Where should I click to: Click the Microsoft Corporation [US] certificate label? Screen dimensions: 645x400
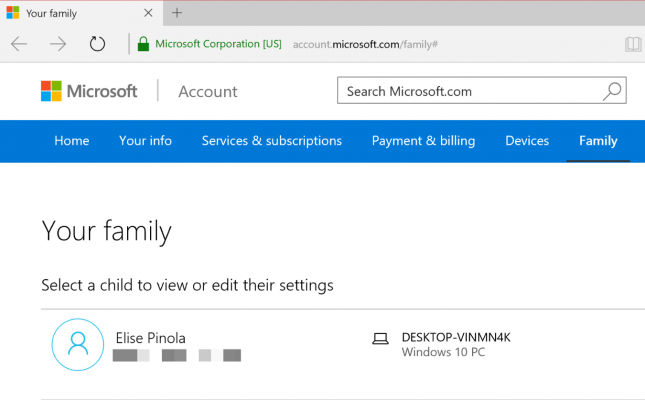pyautogui.click(x=218, y=44)
